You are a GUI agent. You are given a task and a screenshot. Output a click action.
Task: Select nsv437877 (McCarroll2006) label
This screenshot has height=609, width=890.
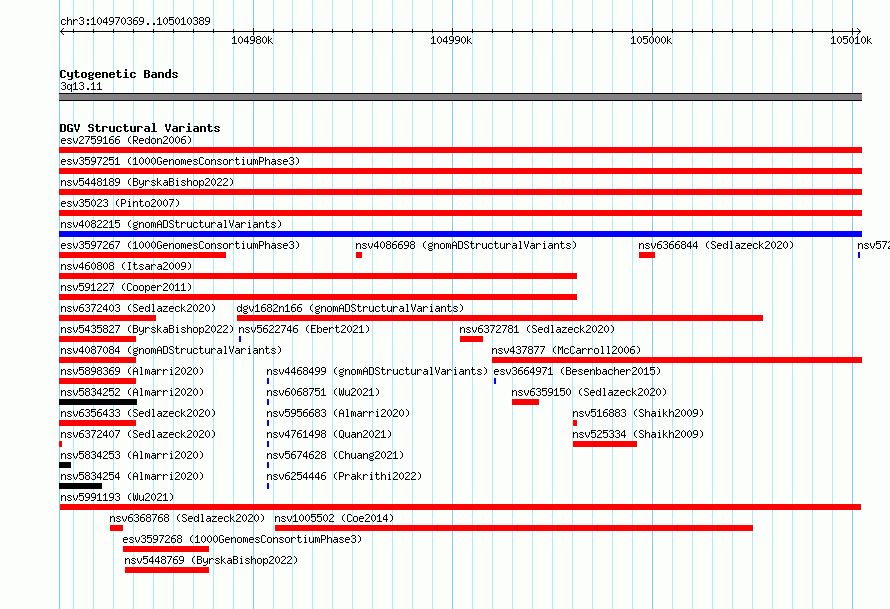tap(566, 350)
